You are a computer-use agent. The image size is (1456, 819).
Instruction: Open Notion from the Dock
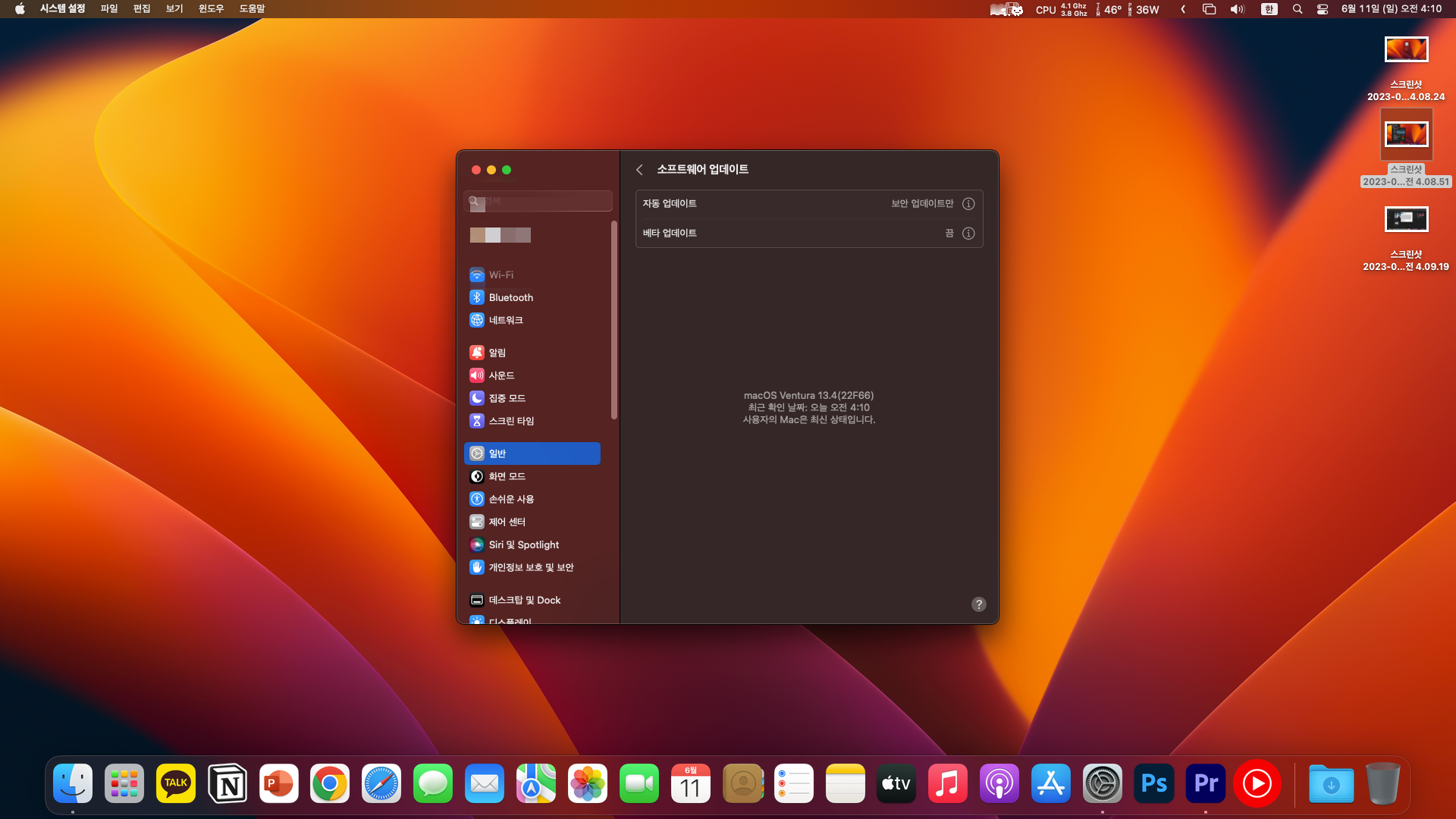227,783
